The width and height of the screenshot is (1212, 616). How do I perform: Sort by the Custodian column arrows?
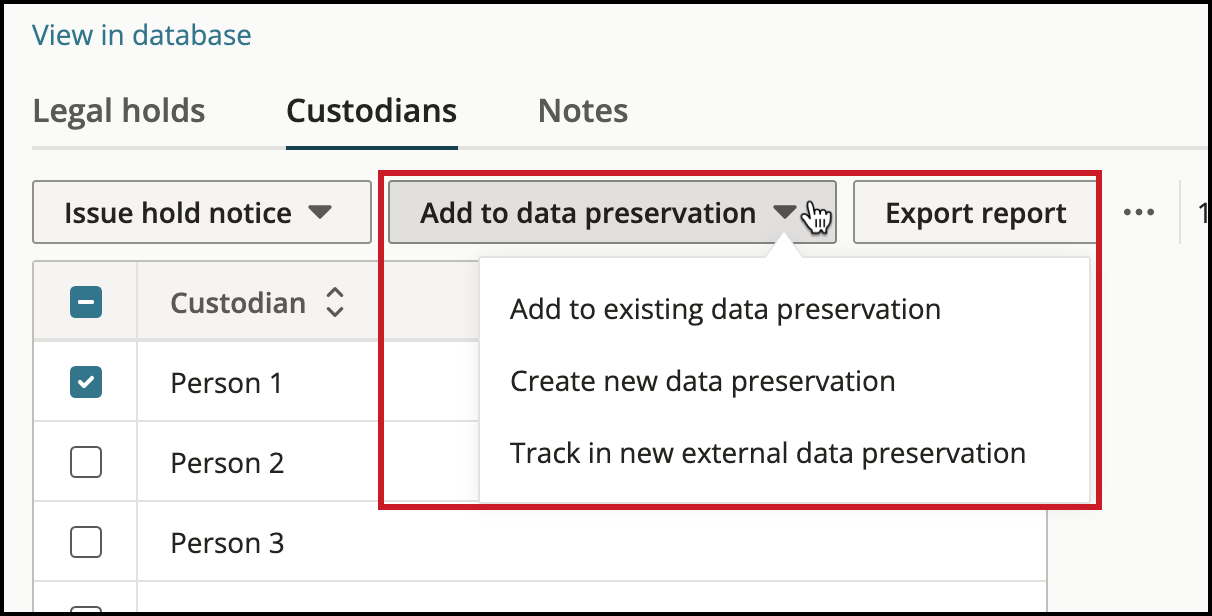point(335,303)
